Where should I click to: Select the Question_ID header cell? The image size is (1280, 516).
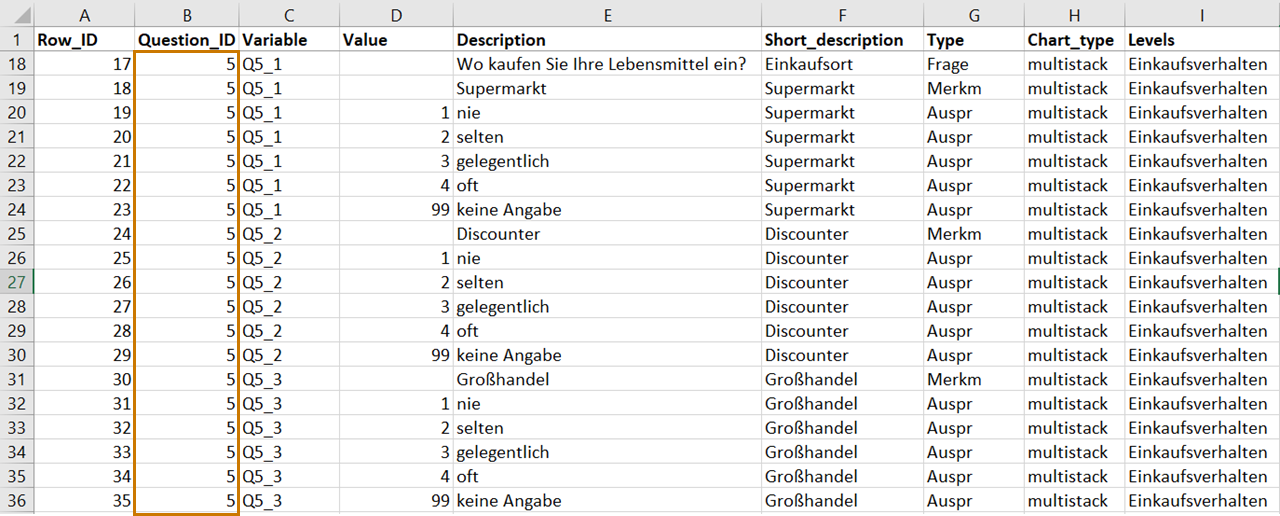[x=186, y=40]
